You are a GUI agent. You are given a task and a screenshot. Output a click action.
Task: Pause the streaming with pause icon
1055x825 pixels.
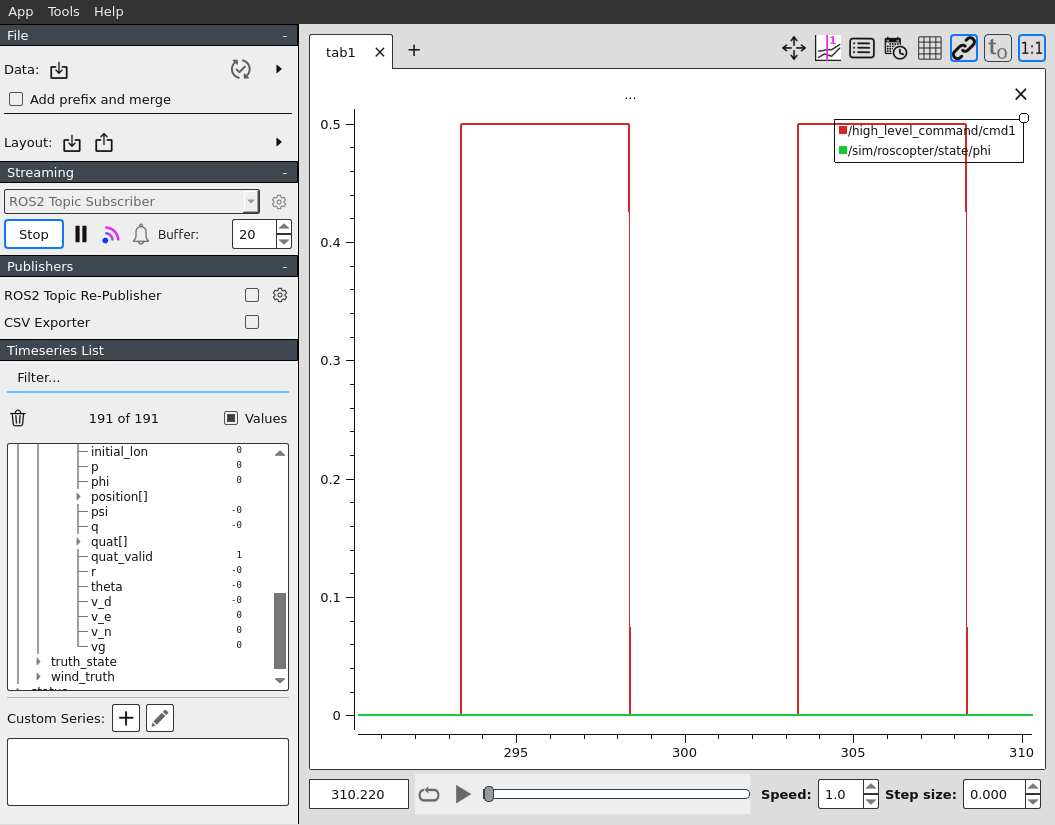click(81, 234)
